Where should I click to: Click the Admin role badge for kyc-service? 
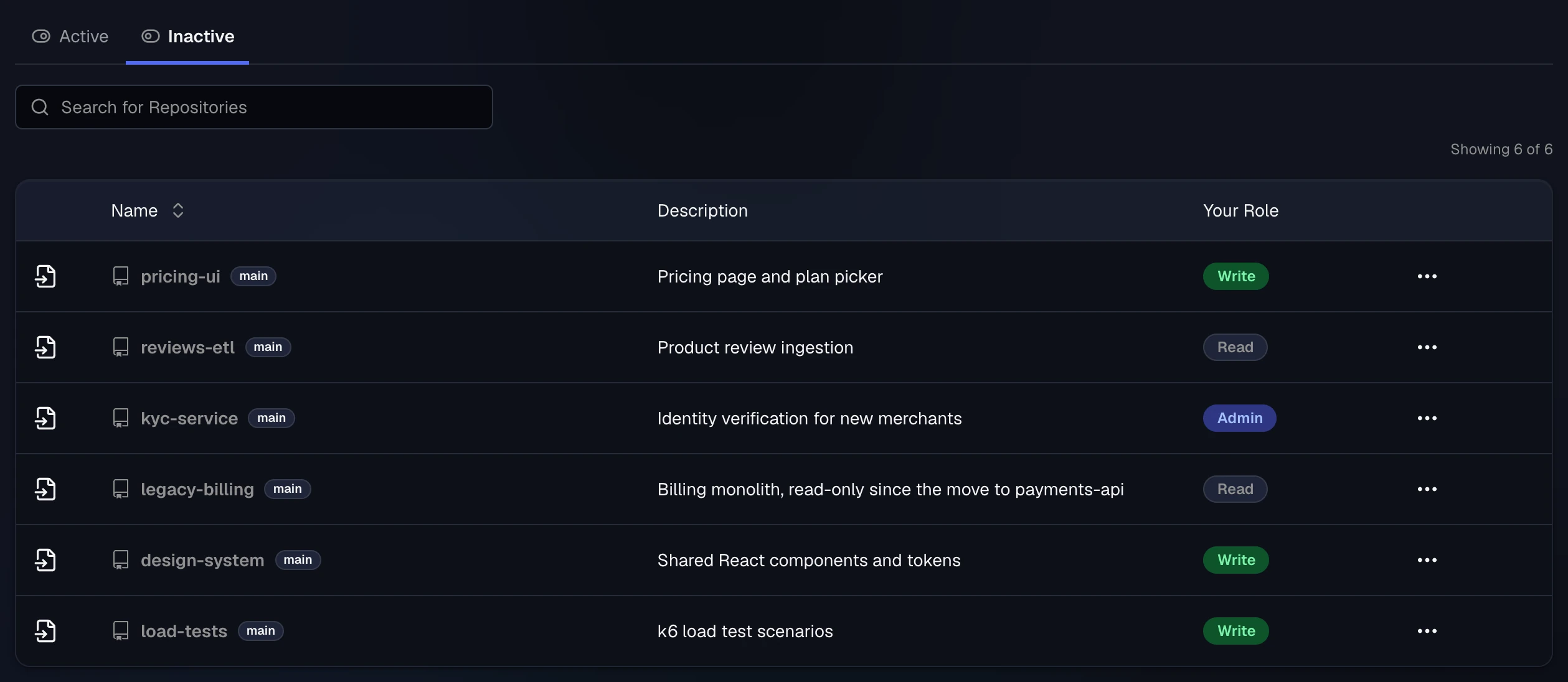pyautogui.click(x=1240, y=418)
